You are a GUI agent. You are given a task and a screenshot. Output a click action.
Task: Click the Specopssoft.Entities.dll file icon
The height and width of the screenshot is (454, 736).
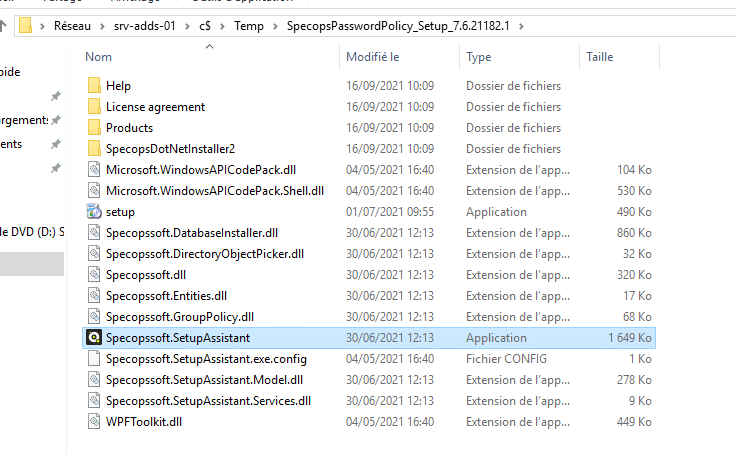click(94, 296)
